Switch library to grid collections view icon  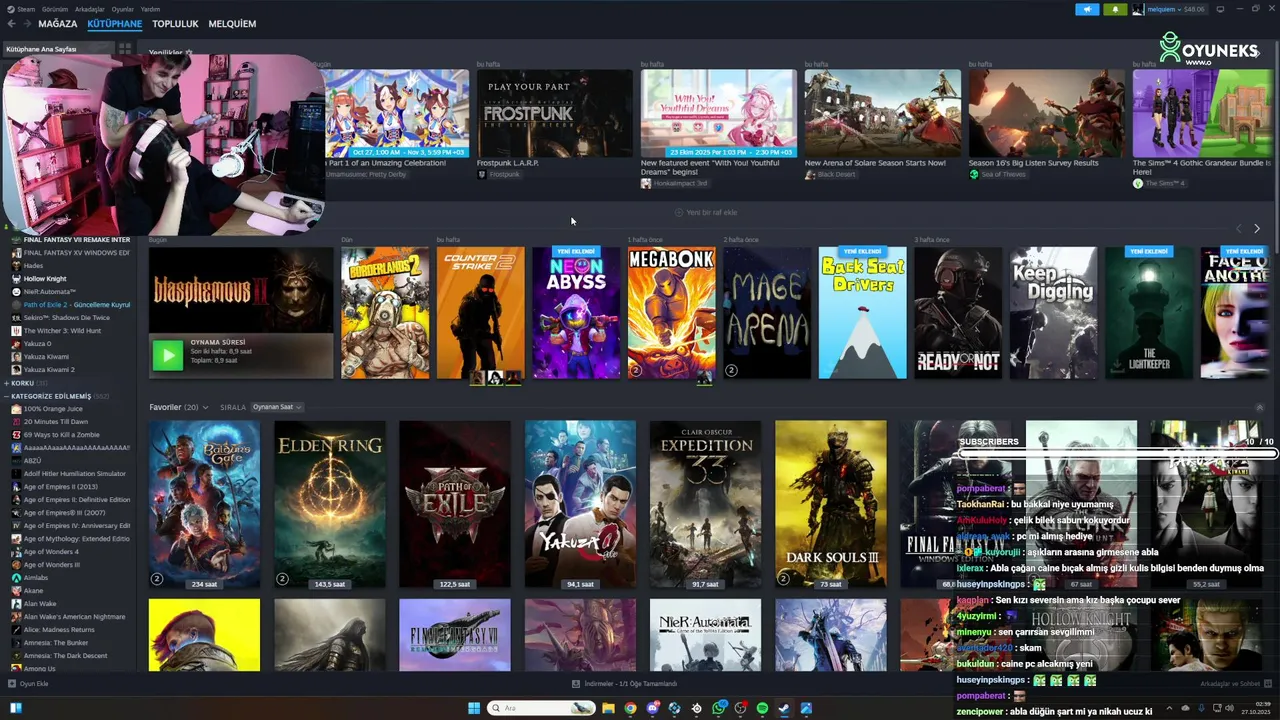[x=125, y=48]
